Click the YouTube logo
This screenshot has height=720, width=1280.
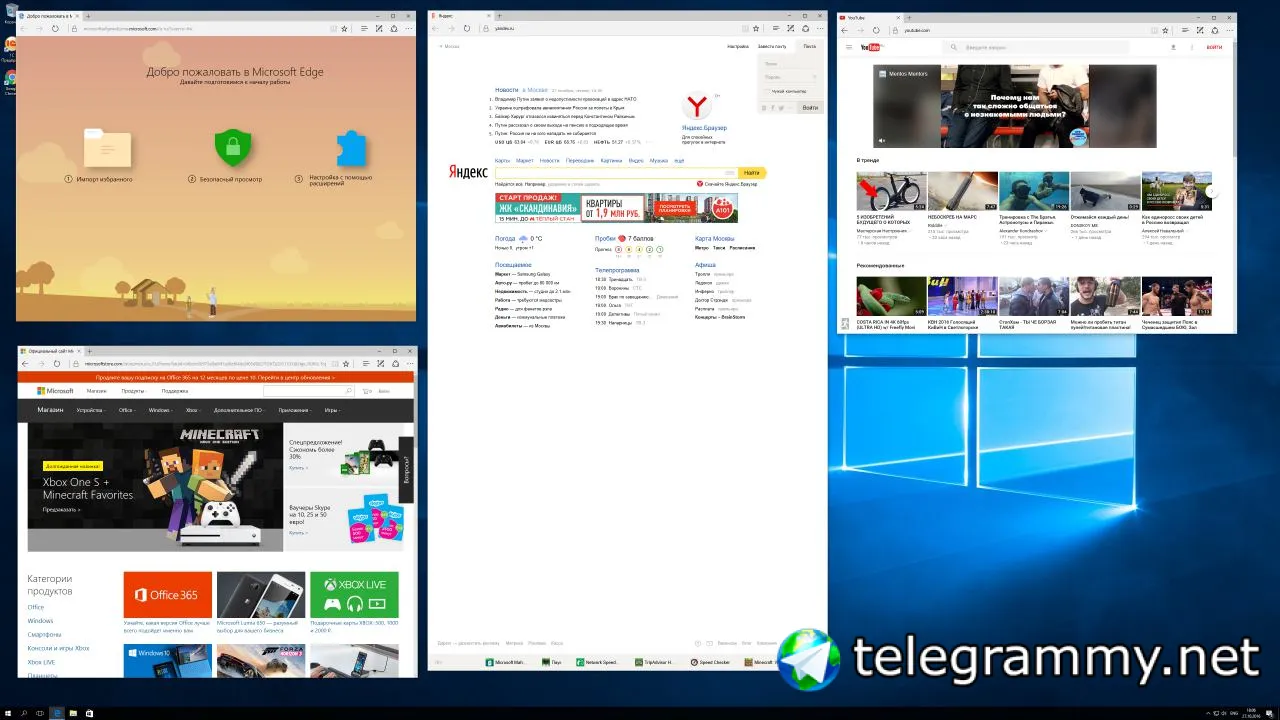coord(871,47)
